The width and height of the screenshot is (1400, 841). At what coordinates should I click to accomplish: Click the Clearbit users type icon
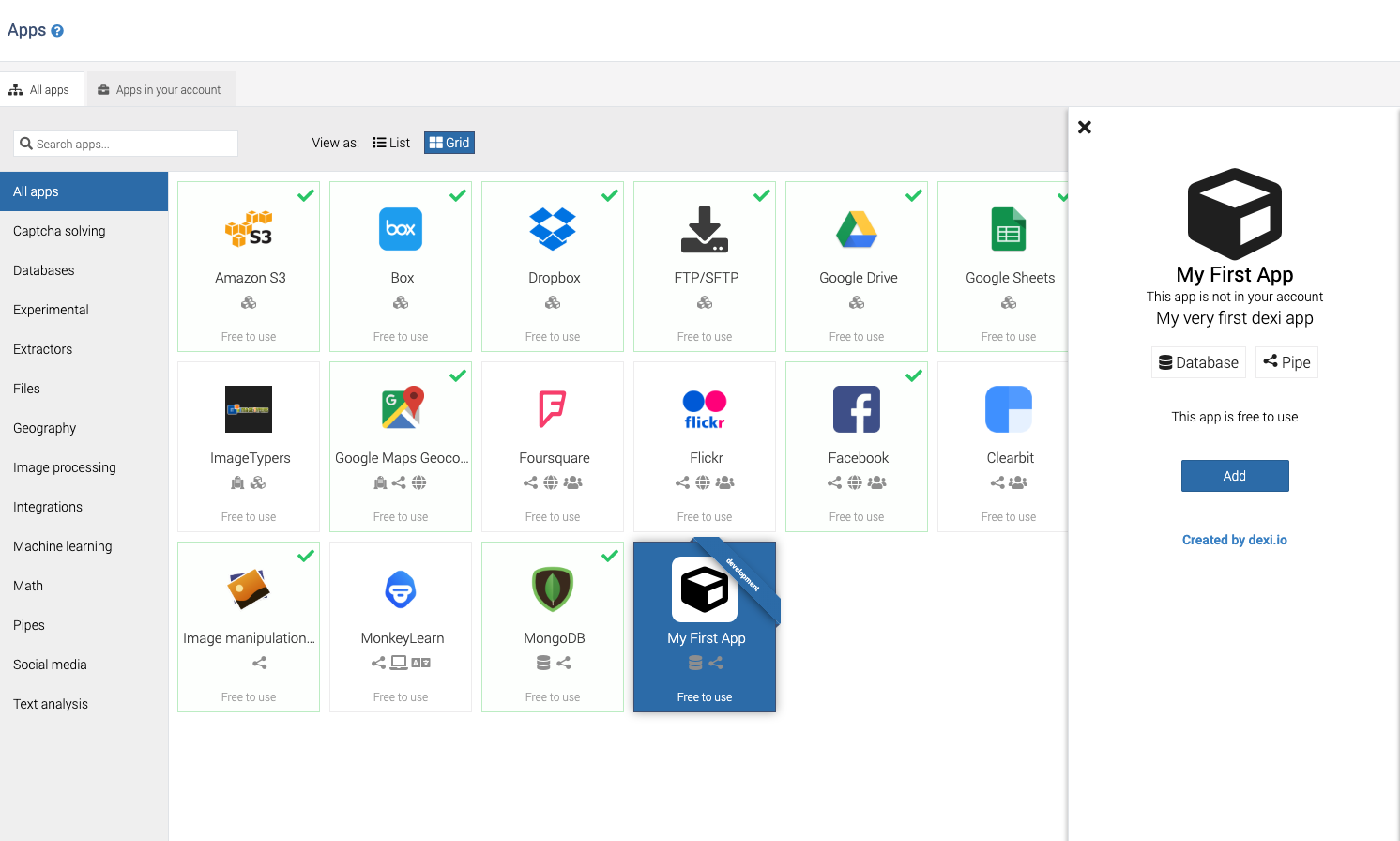point(1018,482)
